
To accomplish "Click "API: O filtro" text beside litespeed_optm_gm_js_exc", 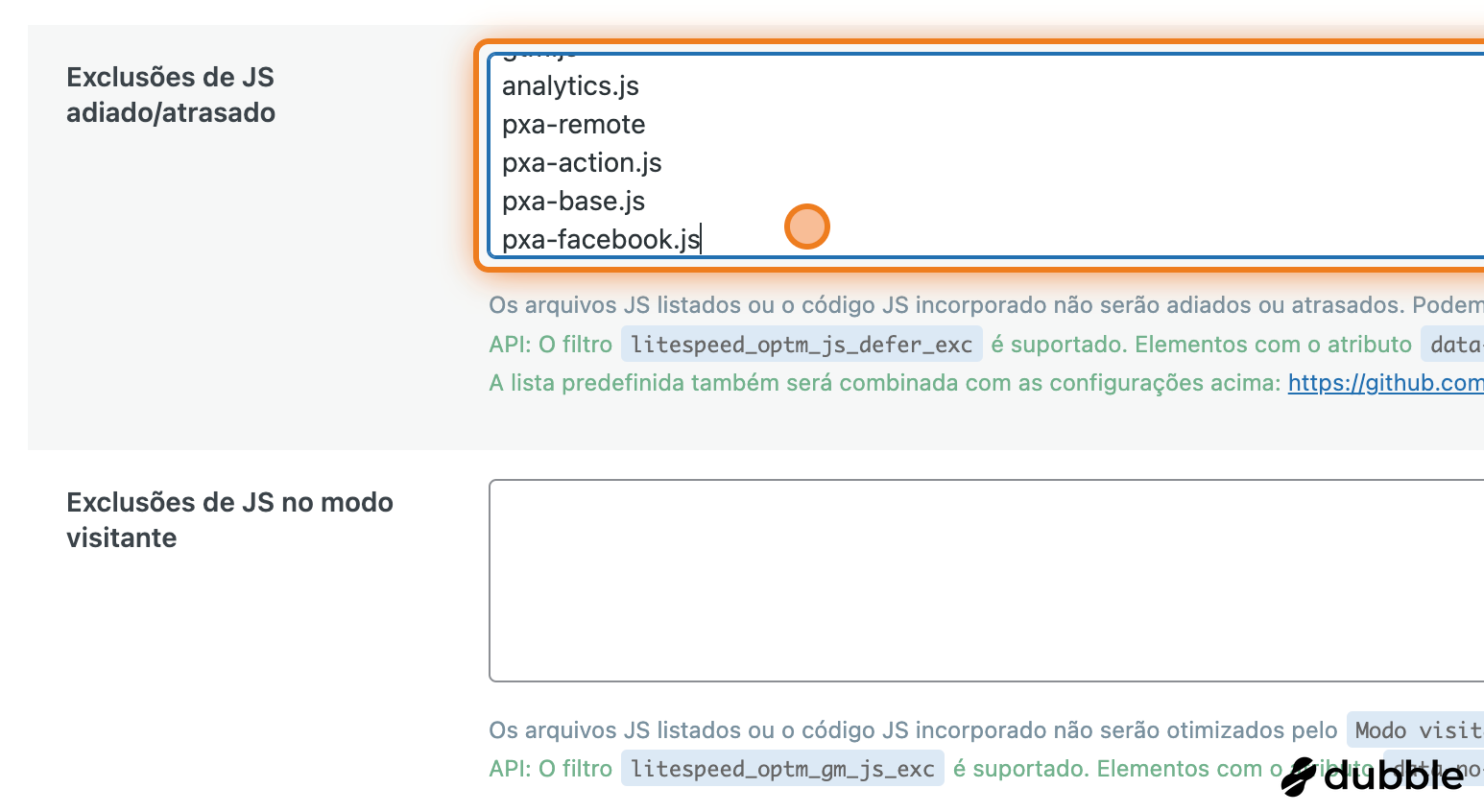I will pos(550,769).
